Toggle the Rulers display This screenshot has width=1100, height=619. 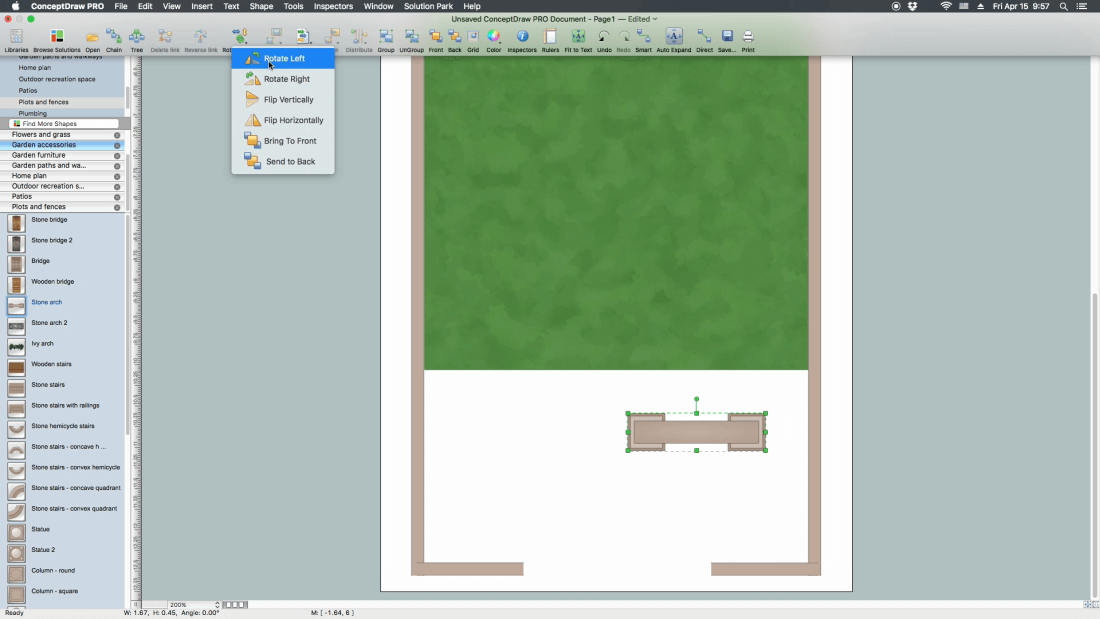(550, 38)
